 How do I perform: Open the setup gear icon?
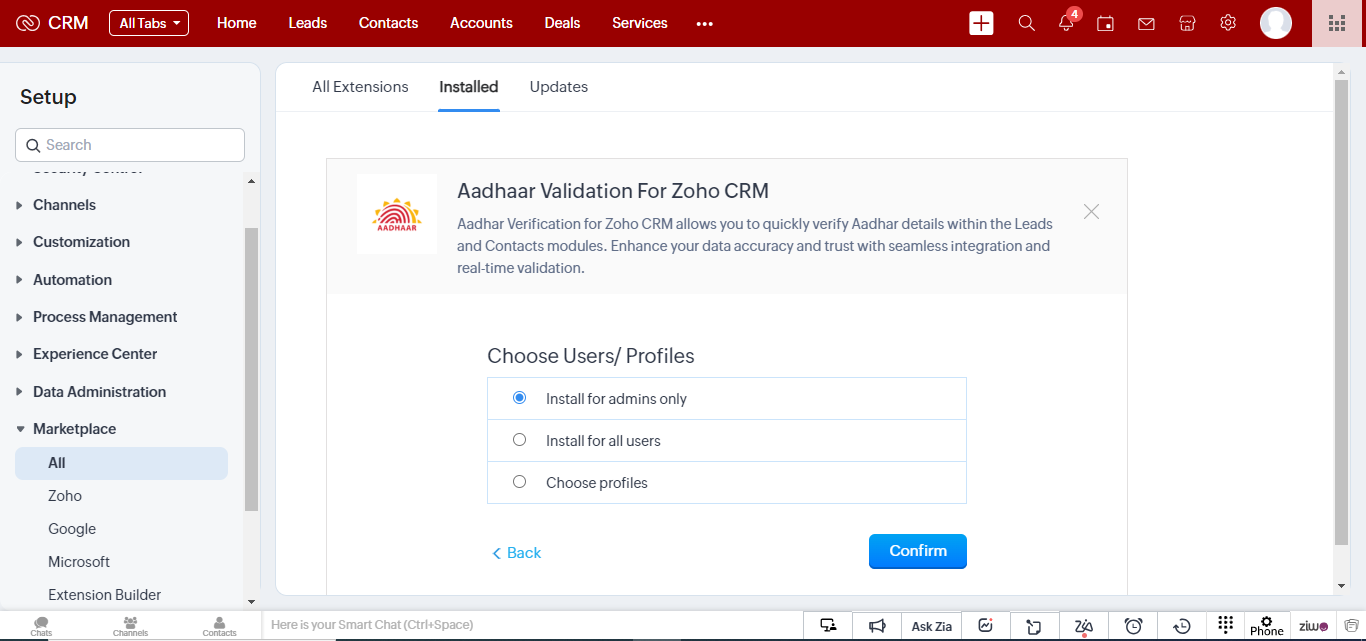1228,23
